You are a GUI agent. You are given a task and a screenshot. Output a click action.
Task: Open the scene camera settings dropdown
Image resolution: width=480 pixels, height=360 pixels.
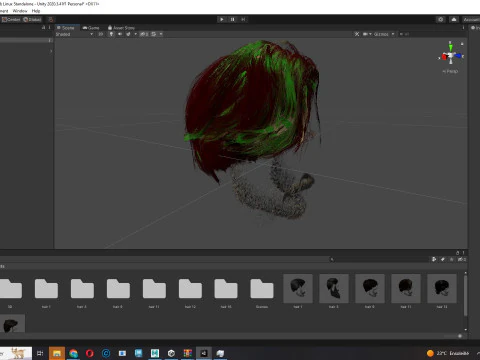367,34
